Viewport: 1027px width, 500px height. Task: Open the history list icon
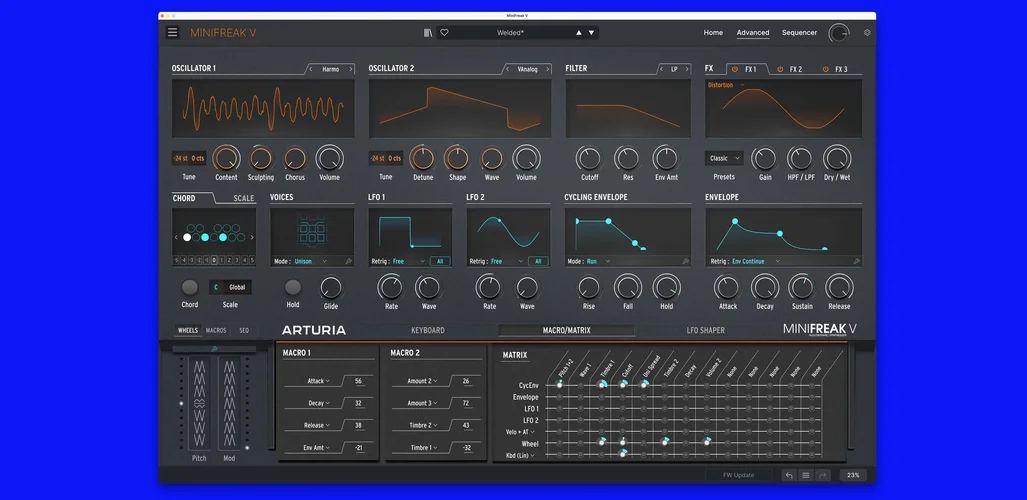(x=805, y=475)
